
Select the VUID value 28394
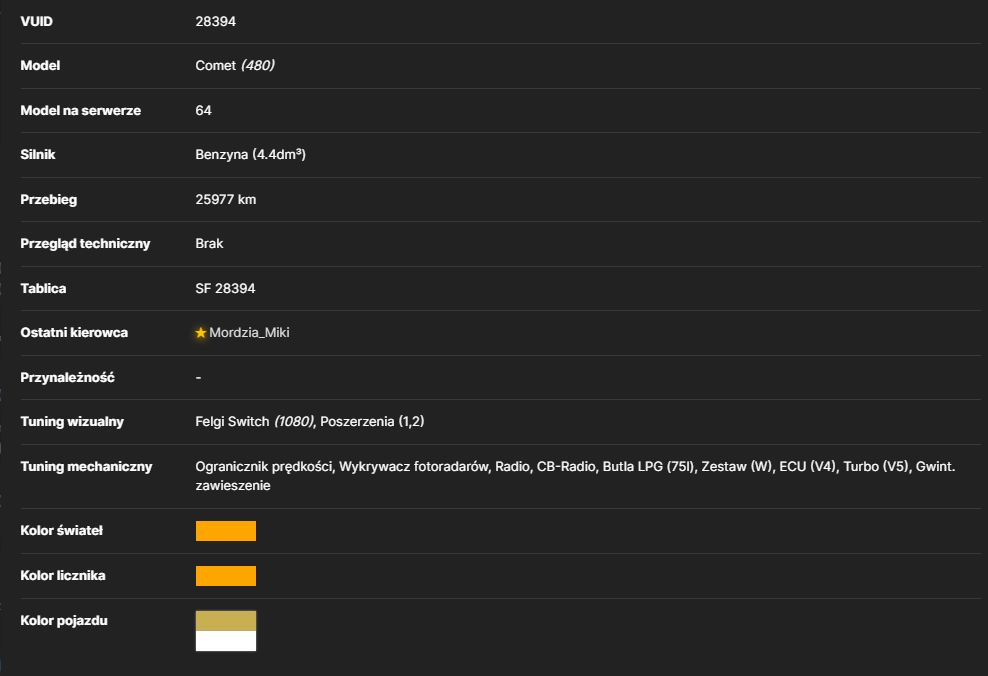215,21
